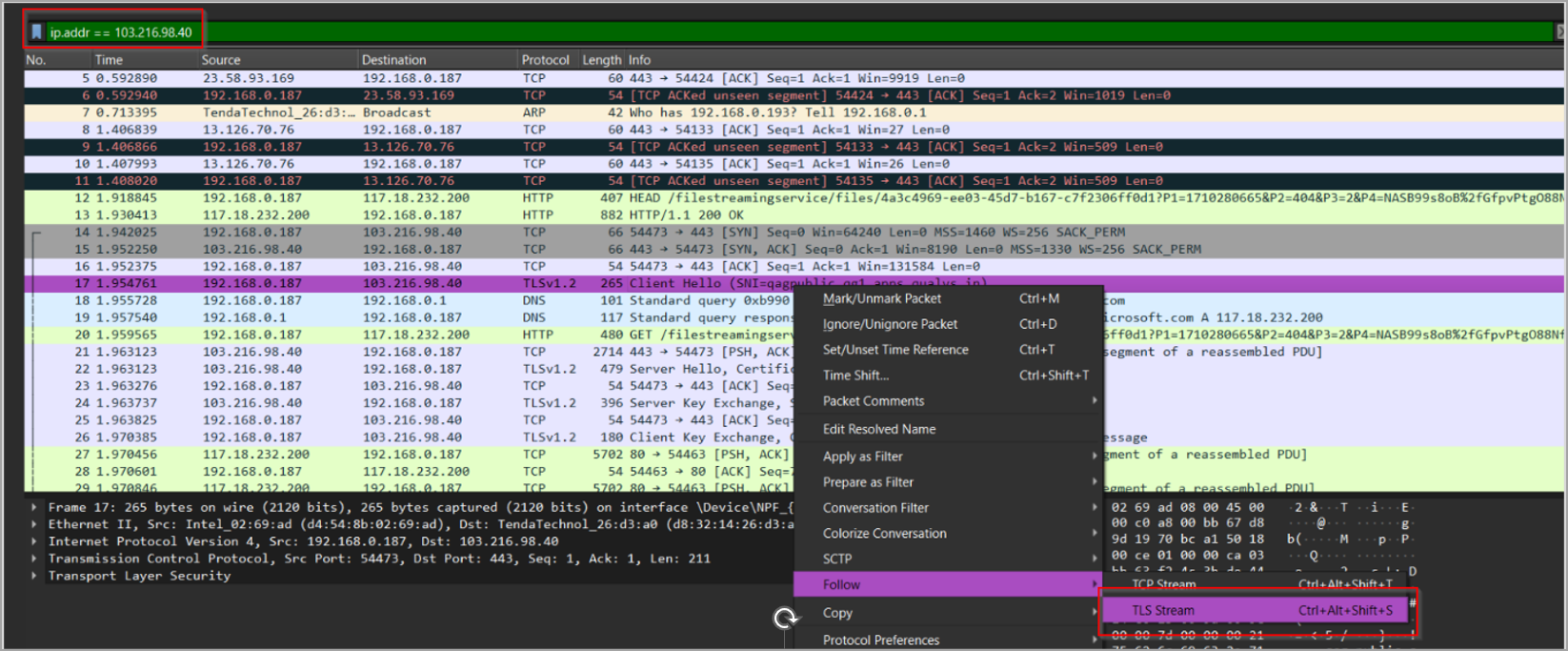The height and width of the screenshot is (651, 1568).
Task: Open the Apply as Filter submenu
Action: 862,457
